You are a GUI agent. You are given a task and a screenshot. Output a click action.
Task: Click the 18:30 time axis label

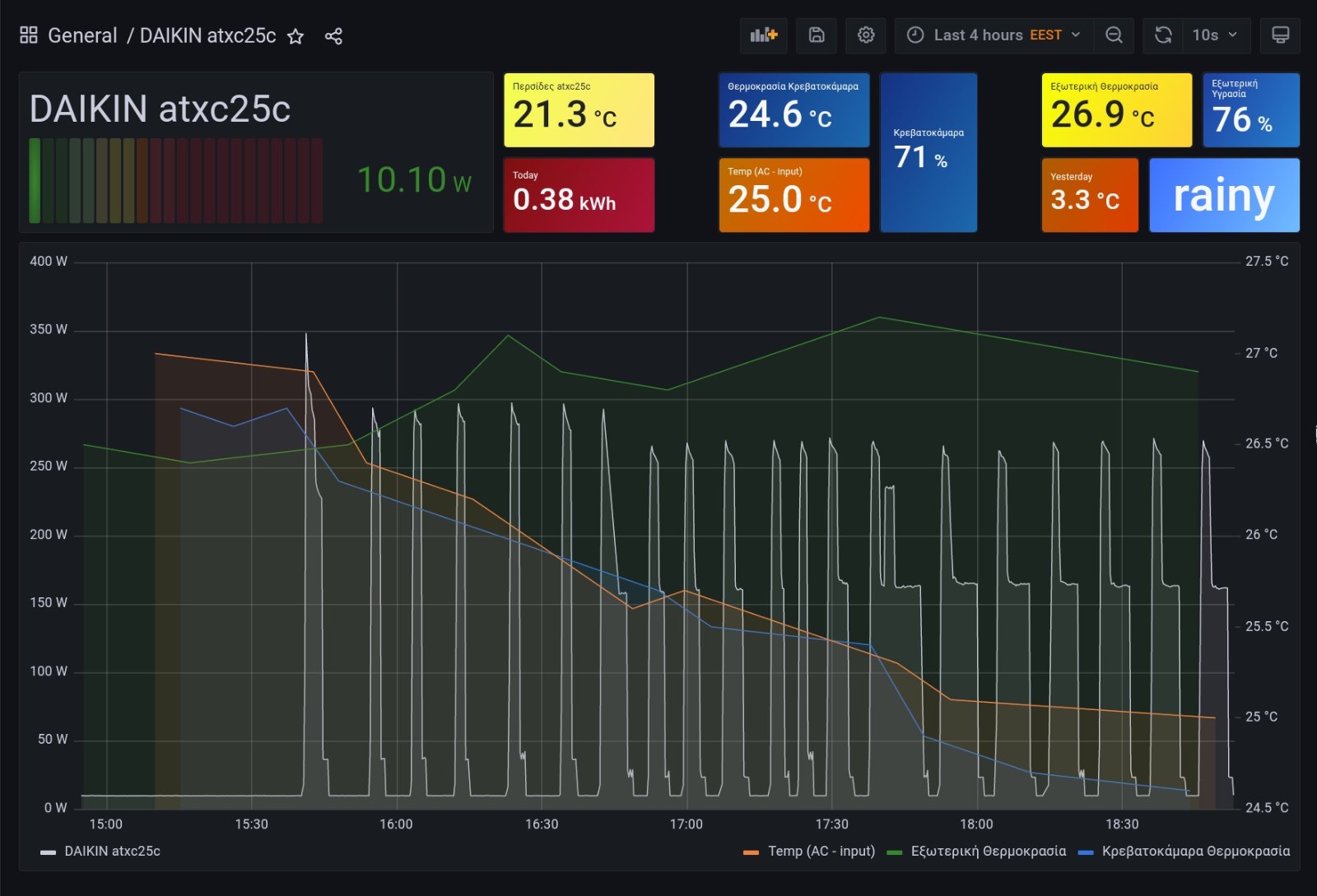1122,824
